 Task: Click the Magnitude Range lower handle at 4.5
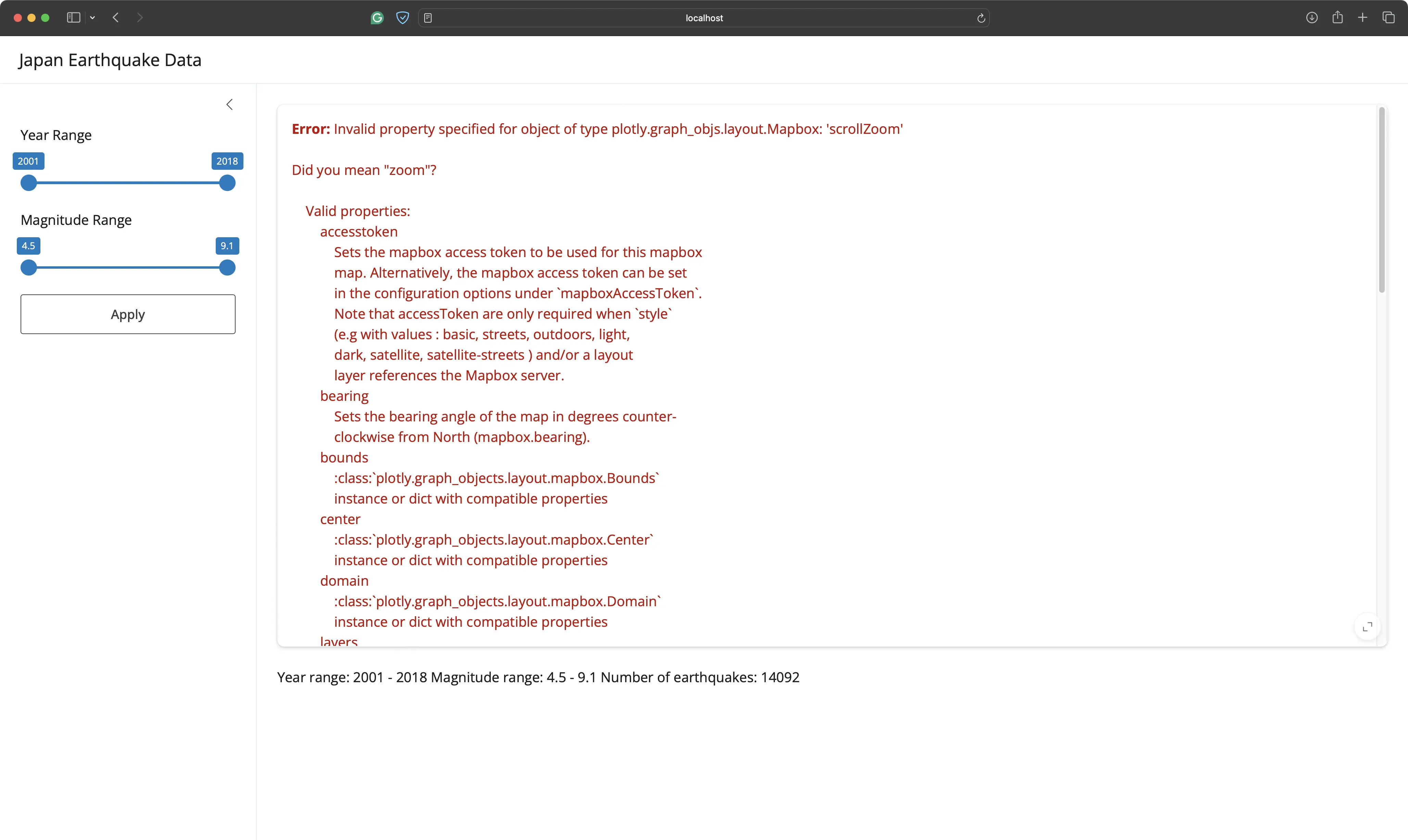tap(28, 268)
